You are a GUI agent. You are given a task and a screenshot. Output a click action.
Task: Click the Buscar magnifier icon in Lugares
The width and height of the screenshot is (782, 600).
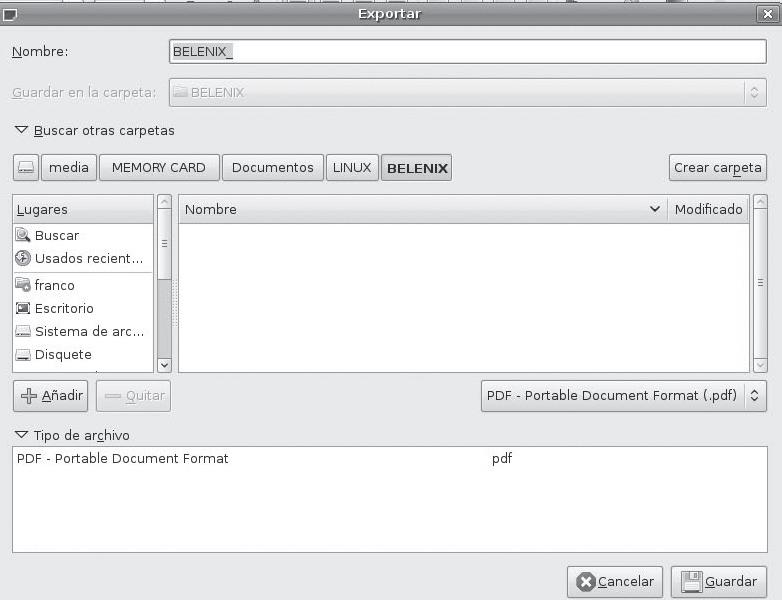tap(23, 234)
